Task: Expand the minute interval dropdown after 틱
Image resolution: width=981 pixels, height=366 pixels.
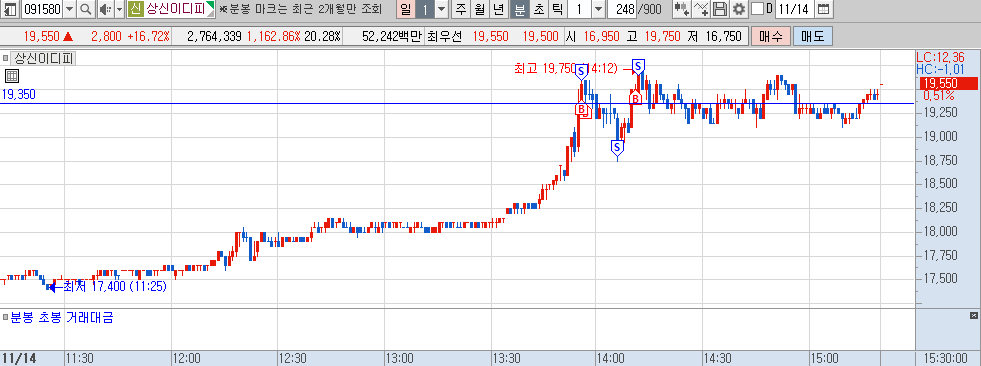Action: click(x=598, y=9)
